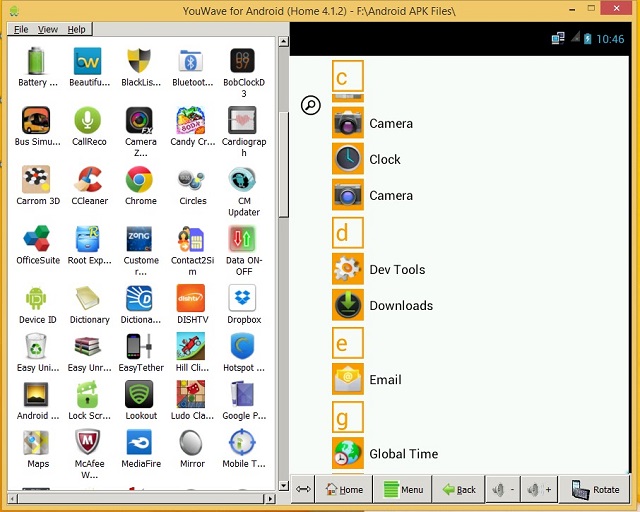Open the View menu
640x512 pixels.
coord(48,29)
